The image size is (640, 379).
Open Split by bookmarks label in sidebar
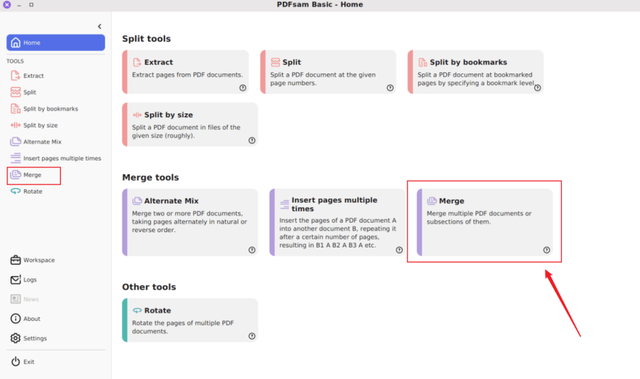coord(51,109)
